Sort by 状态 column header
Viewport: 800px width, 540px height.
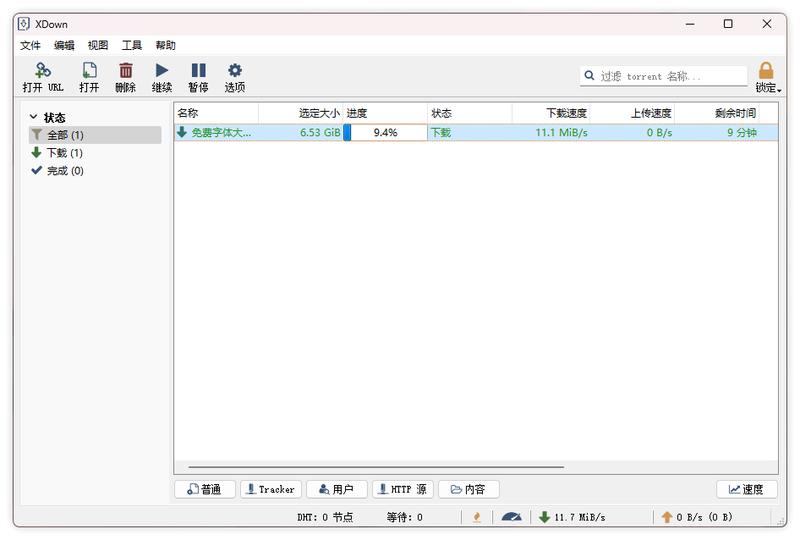pos(469,113)
